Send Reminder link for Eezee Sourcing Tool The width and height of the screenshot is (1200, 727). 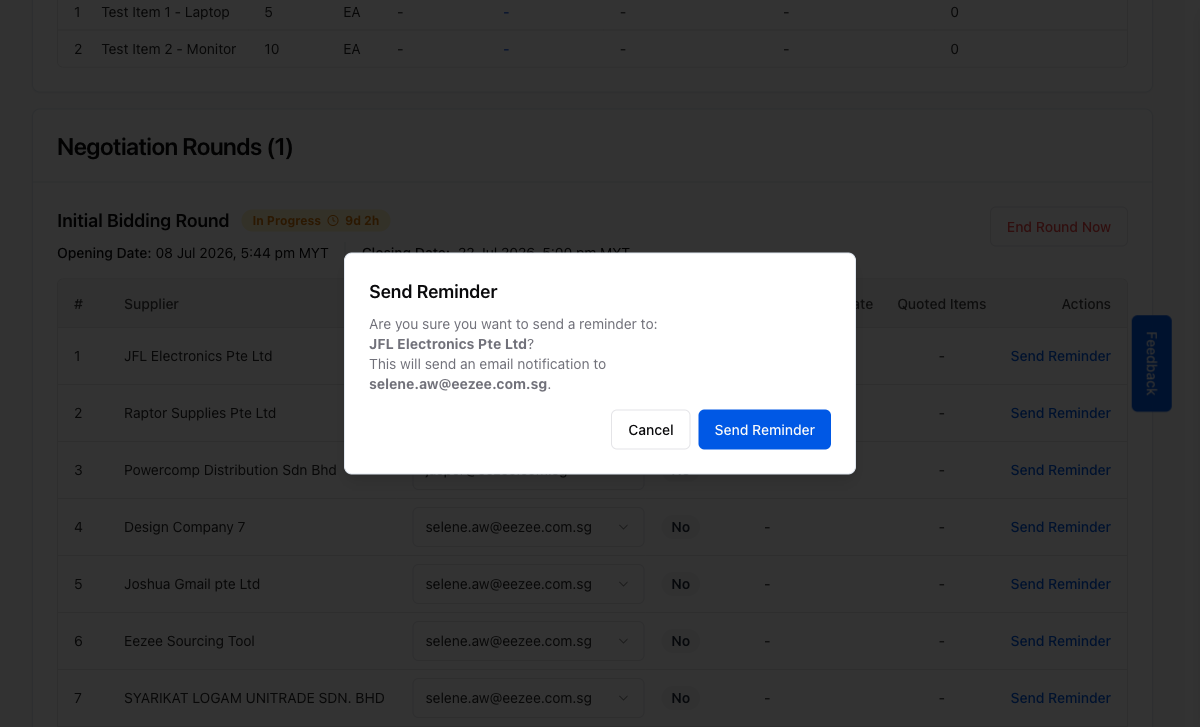click(x=1060, y=641)
